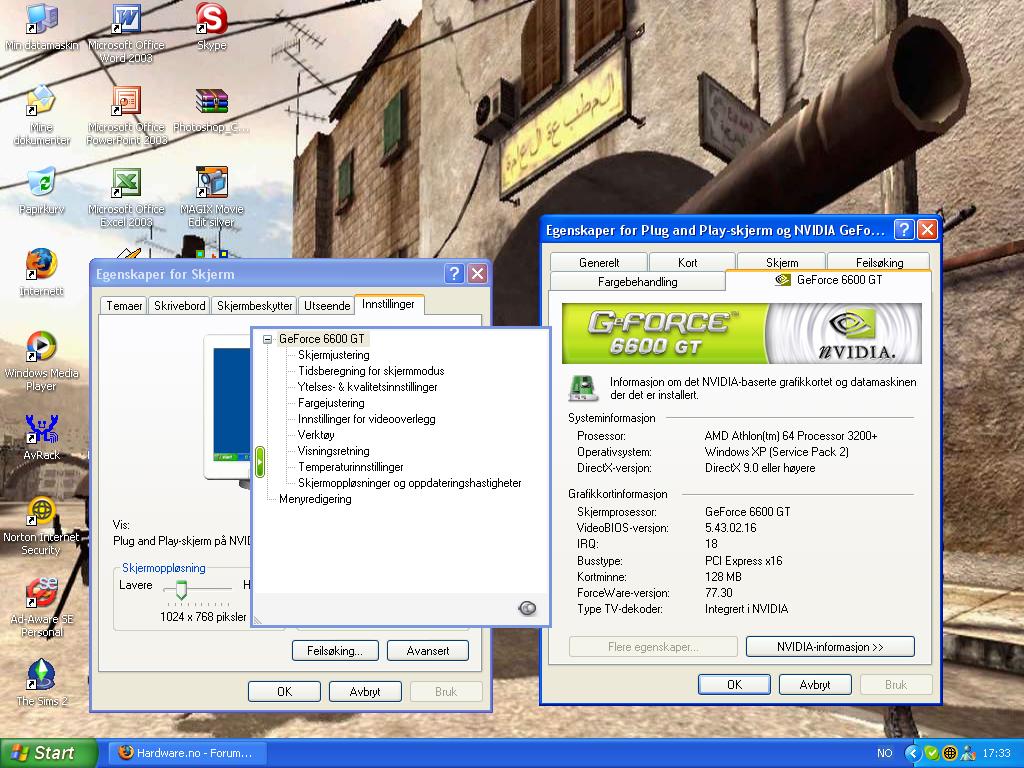The width and height of the screenshot is (1024, 768).
Task: Open the Skjerm tab in NVIDIA properties
Action: pyautogui.click(x=782, y=263)
